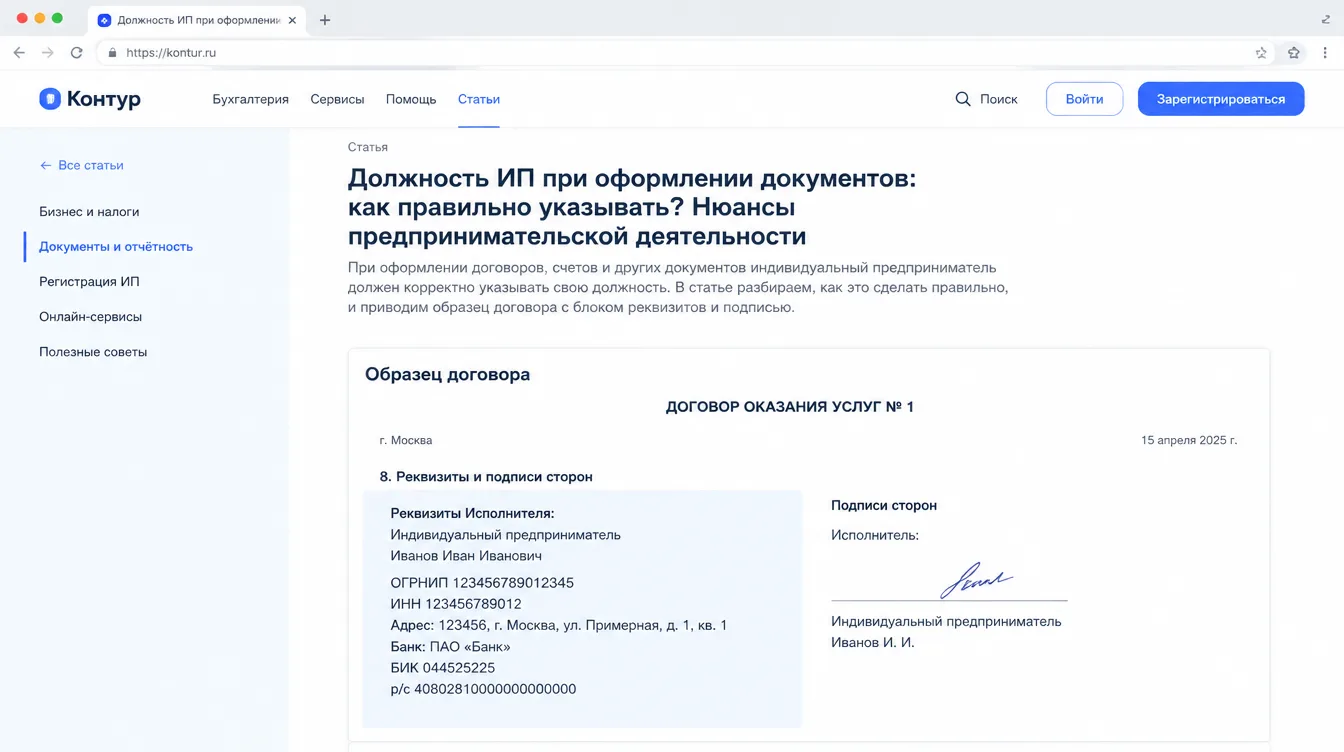Open the Регистрация ИП category

(89, 282)
